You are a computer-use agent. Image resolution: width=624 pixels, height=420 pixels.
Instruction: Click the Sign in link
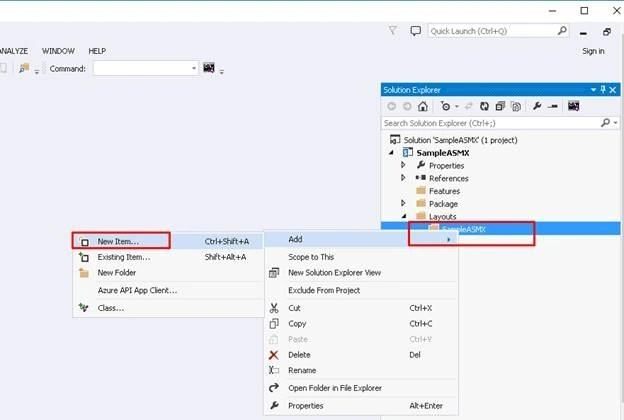593,51
